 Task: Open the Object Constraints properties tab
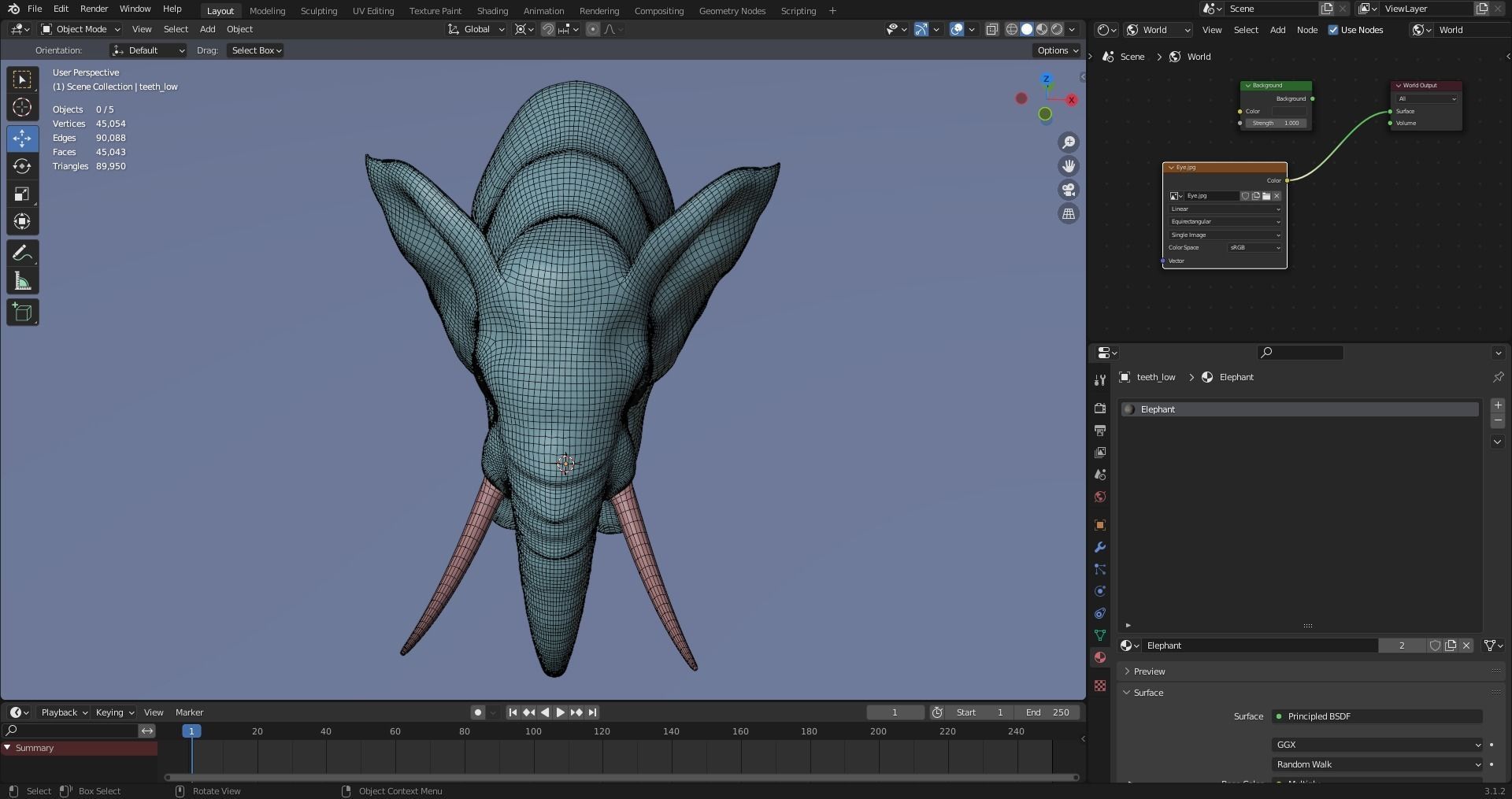tap(1100, 613)
